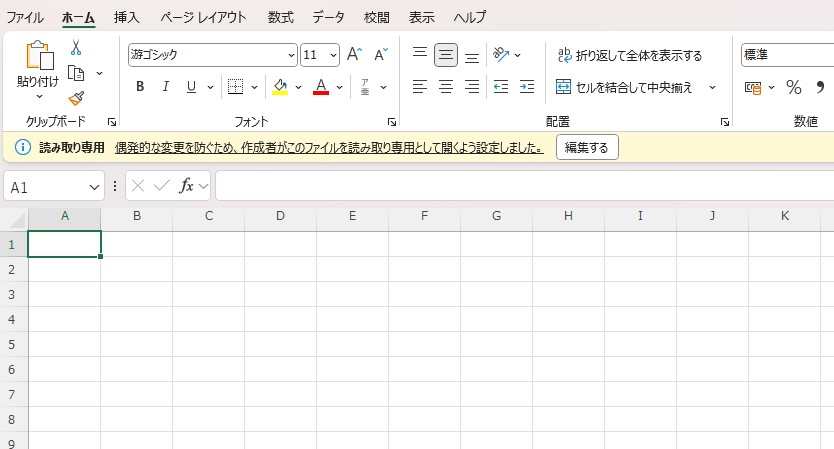Click the Copy icon in Clipboard group
The image size is (834, 449).
[76, 73]
